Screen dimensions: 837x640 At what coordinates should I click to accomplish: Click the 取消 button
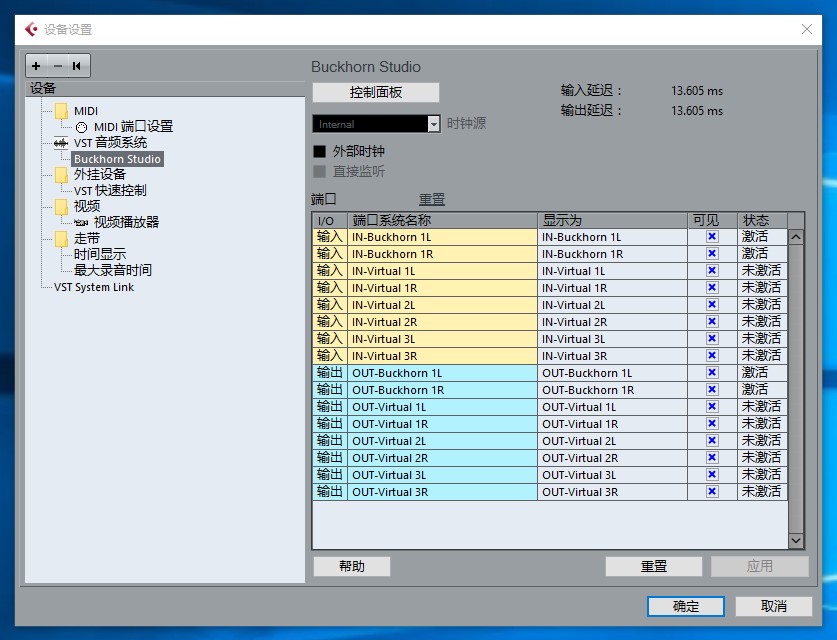coord(774,606)
